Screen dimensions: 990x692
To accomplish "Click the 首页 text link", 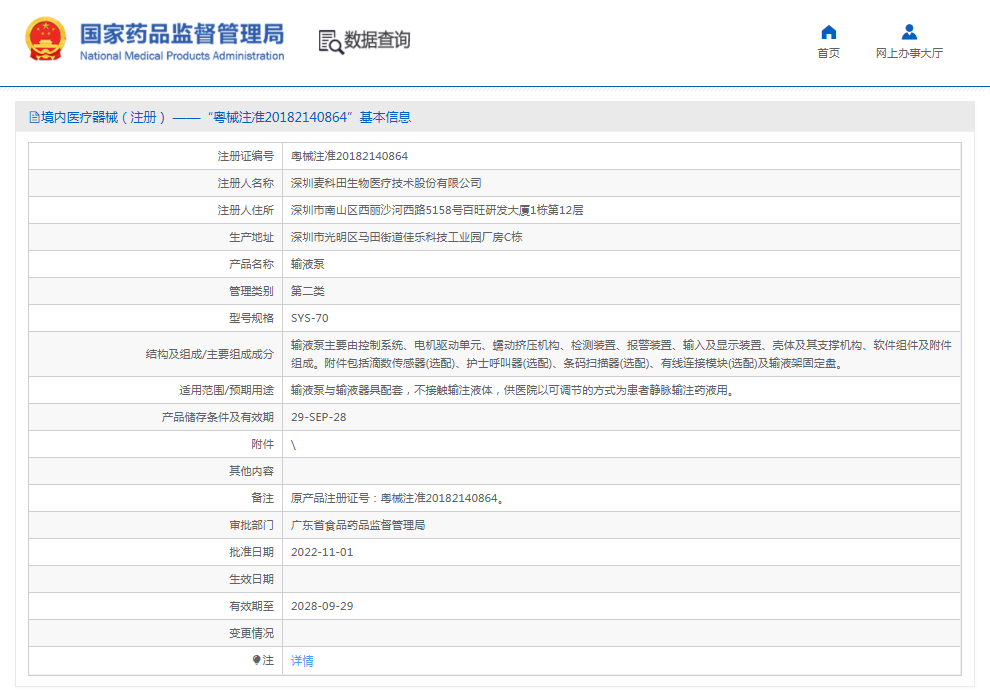I will coord(827,52).
